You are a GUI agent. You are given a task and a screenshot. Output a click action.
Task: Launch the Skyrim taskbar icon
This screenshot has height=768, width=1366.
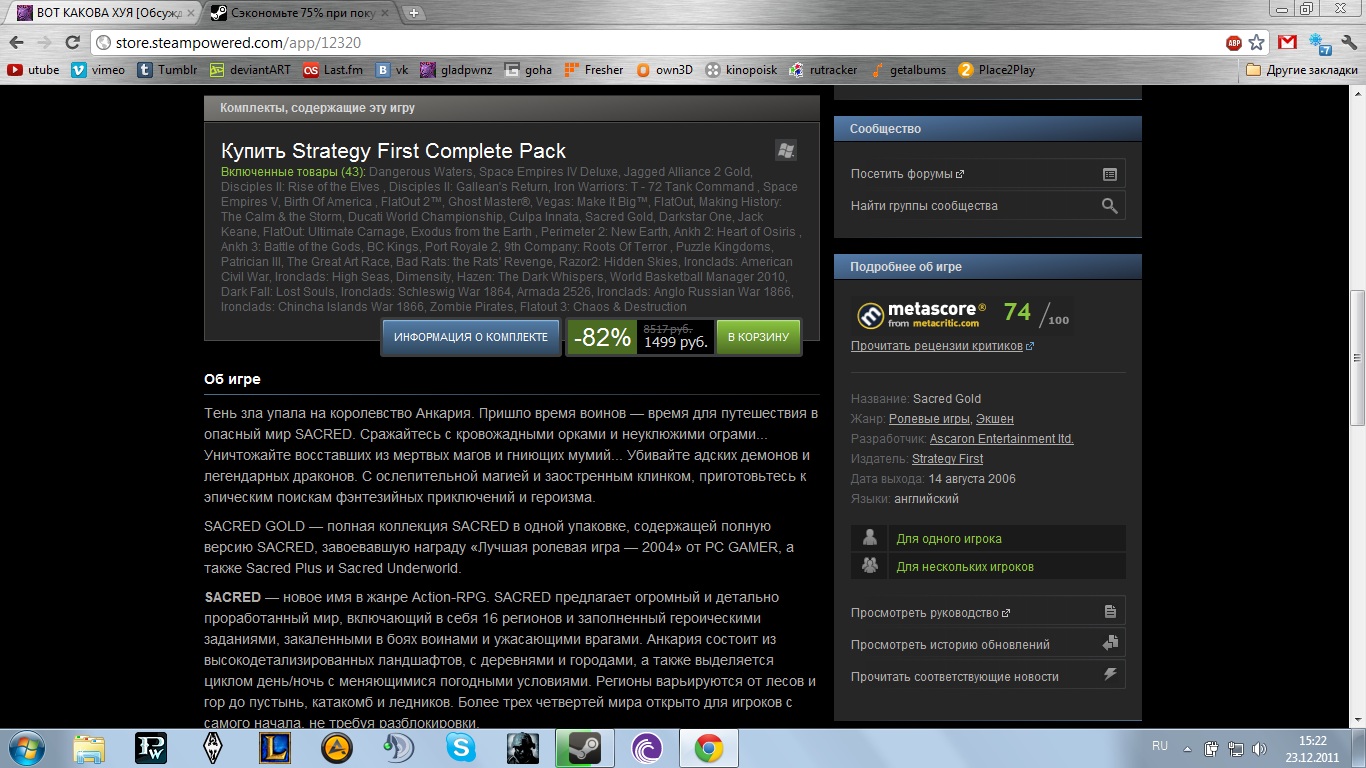[x=213, y=748]
